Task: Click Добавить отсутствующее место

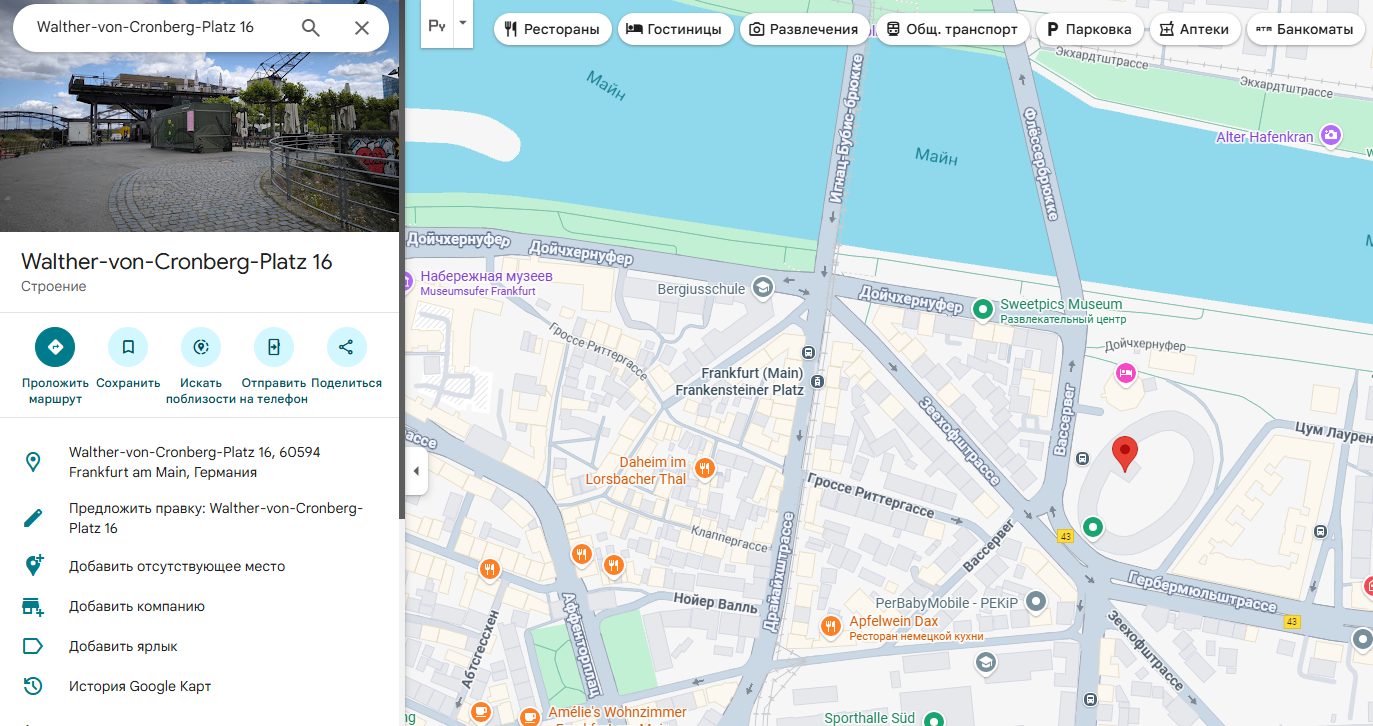Action: (176, 566)
